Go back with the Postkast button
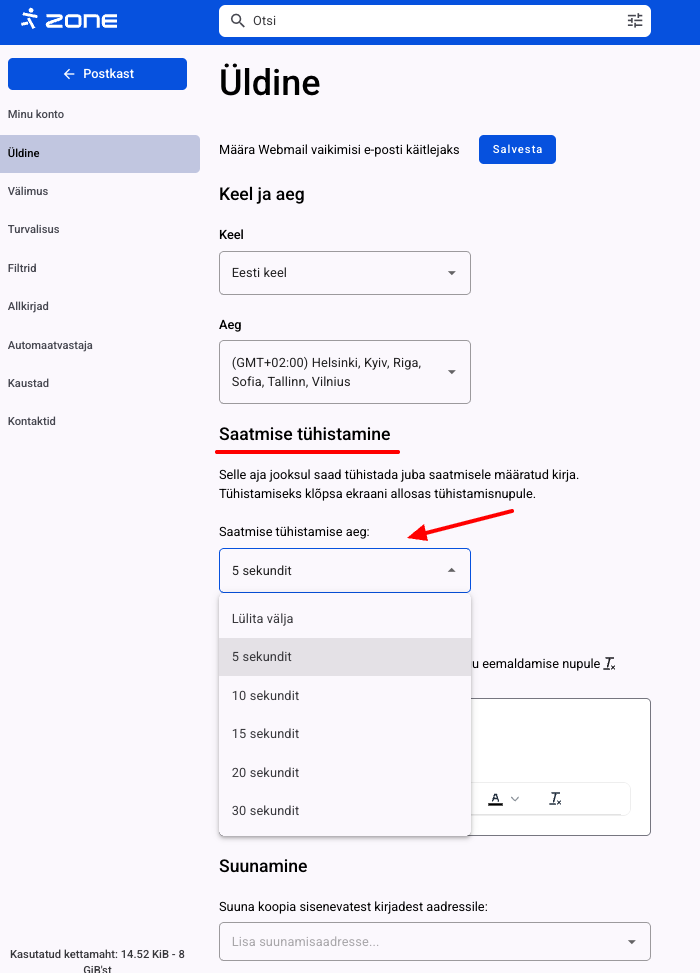This screenshot has height=973, width=700. tap(97, 74)
